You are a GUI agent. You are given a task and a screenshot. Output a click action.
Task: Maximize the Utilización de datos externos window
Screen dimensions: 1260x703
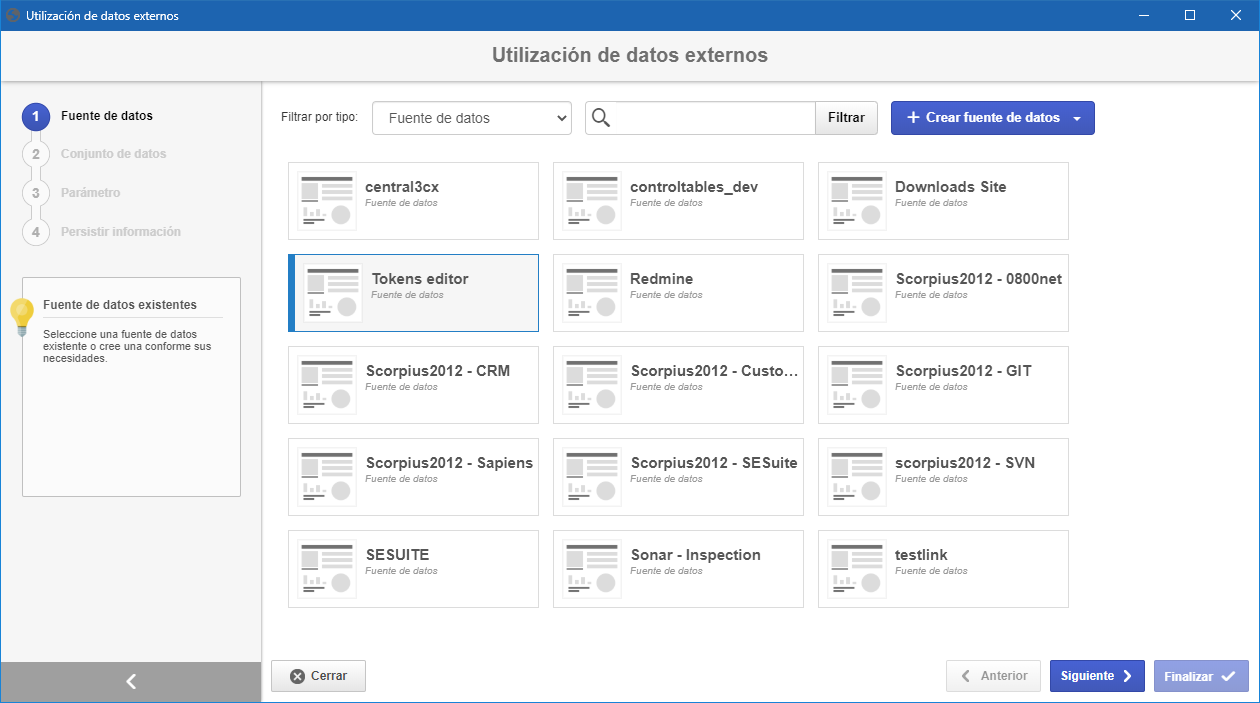1190,15
